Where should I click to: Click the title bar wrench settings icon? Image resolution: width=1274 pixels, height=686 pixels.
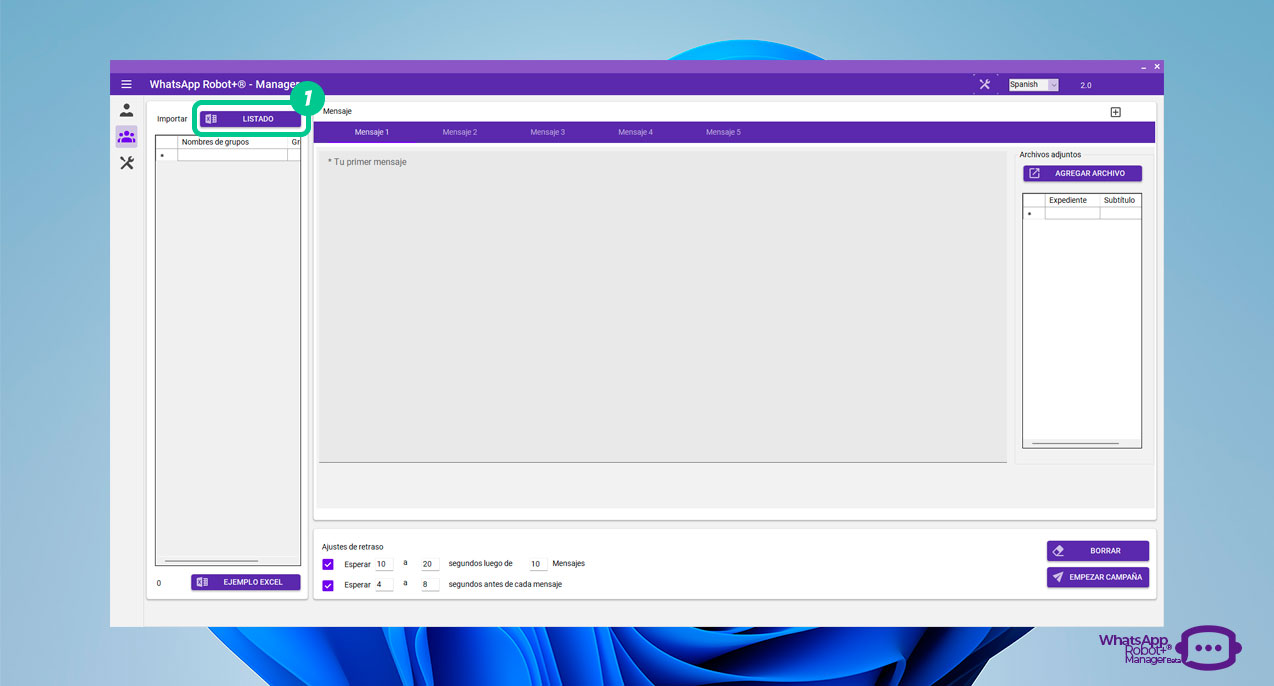click(x=984, y=85)
